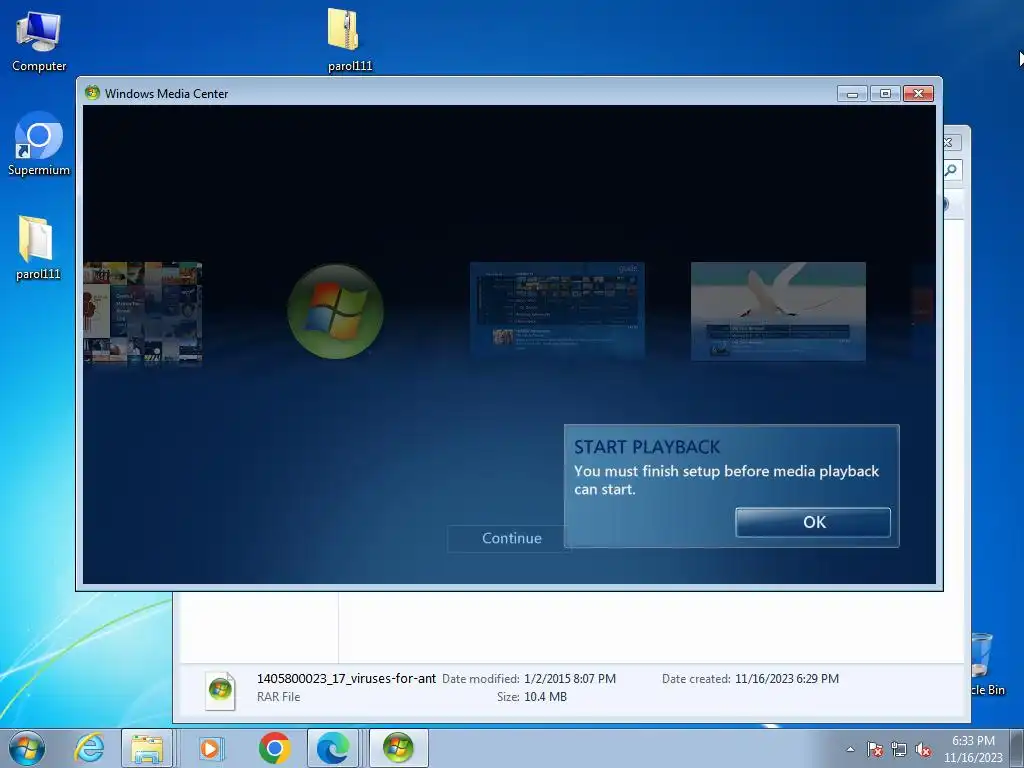This screenshot has height=768, width=1024.
Task: Click the Date created value 11/16/2023 6:29 PM
Action: coord(787,679)
